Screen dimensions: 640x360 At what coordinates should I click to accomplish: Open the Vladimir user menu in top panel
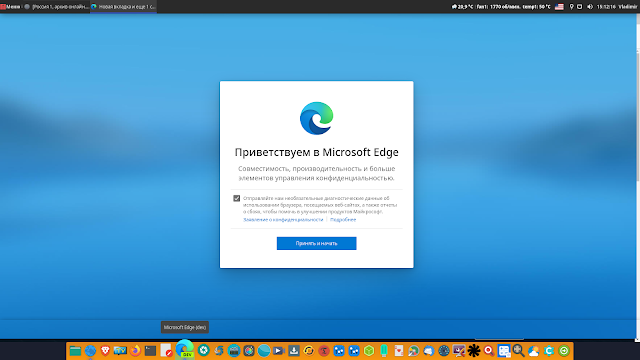click(x=628, y=7)
